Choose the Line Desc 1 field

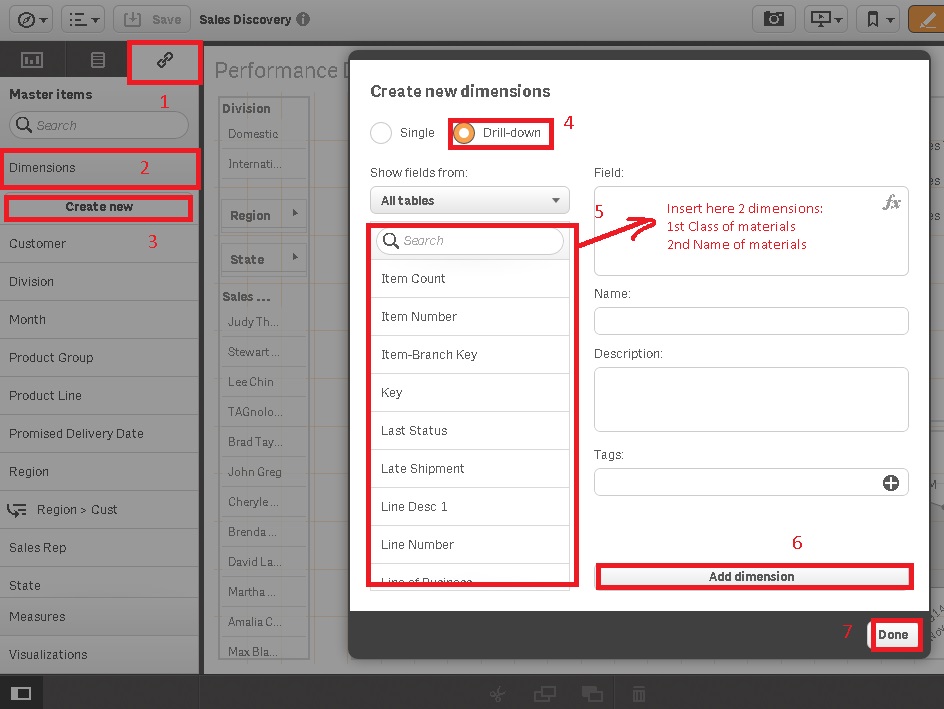(x=470, y=506)
